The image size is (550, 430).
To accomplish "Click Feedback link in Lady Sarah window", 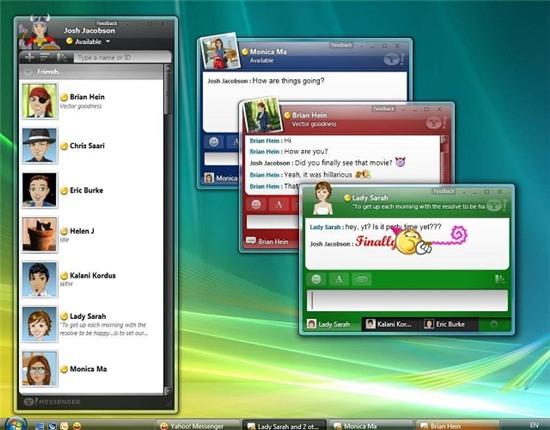I will point(444,191).
